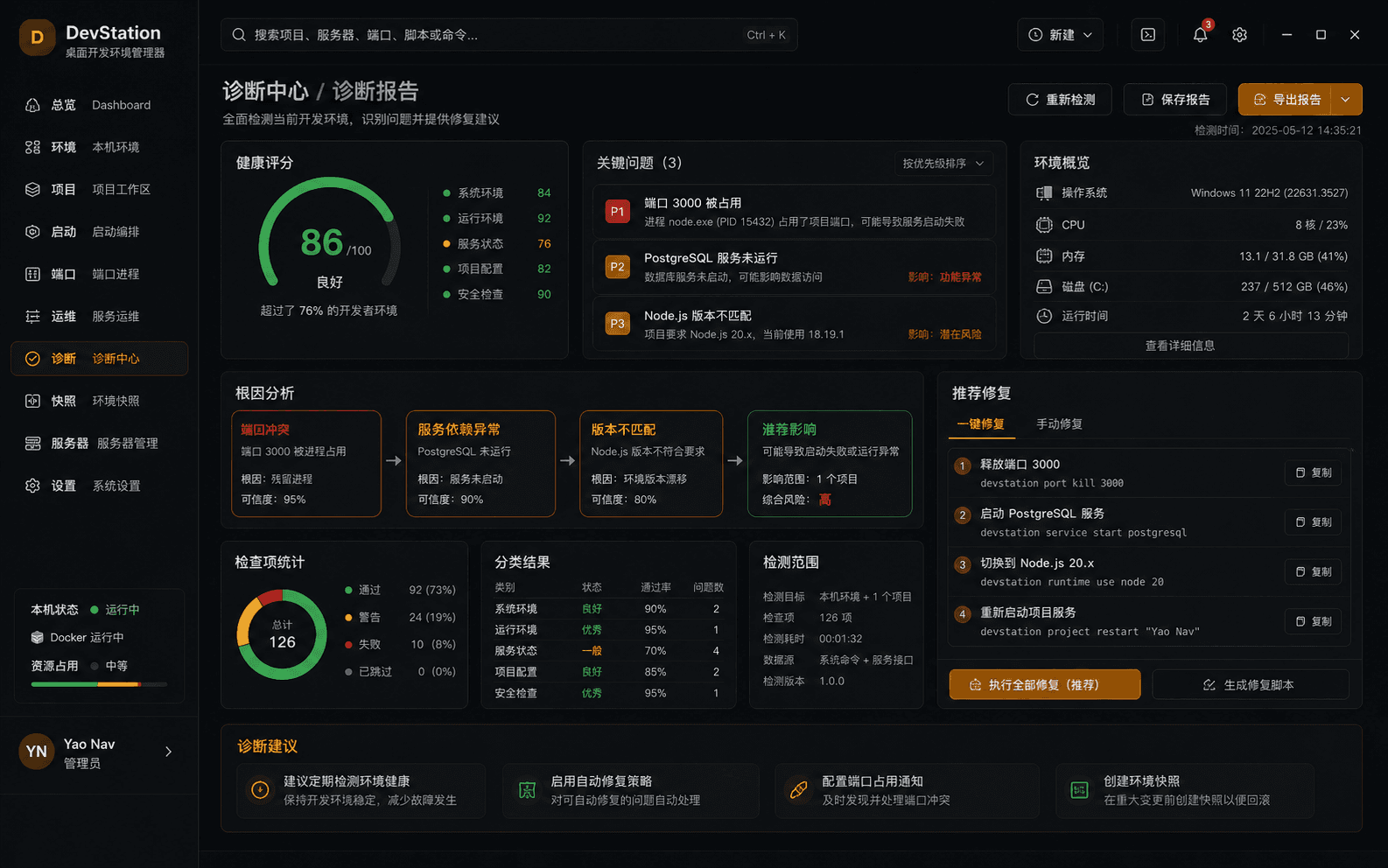Select 诊断 诊断中心 in the sidebar
1388x868 pixels.
99,359
